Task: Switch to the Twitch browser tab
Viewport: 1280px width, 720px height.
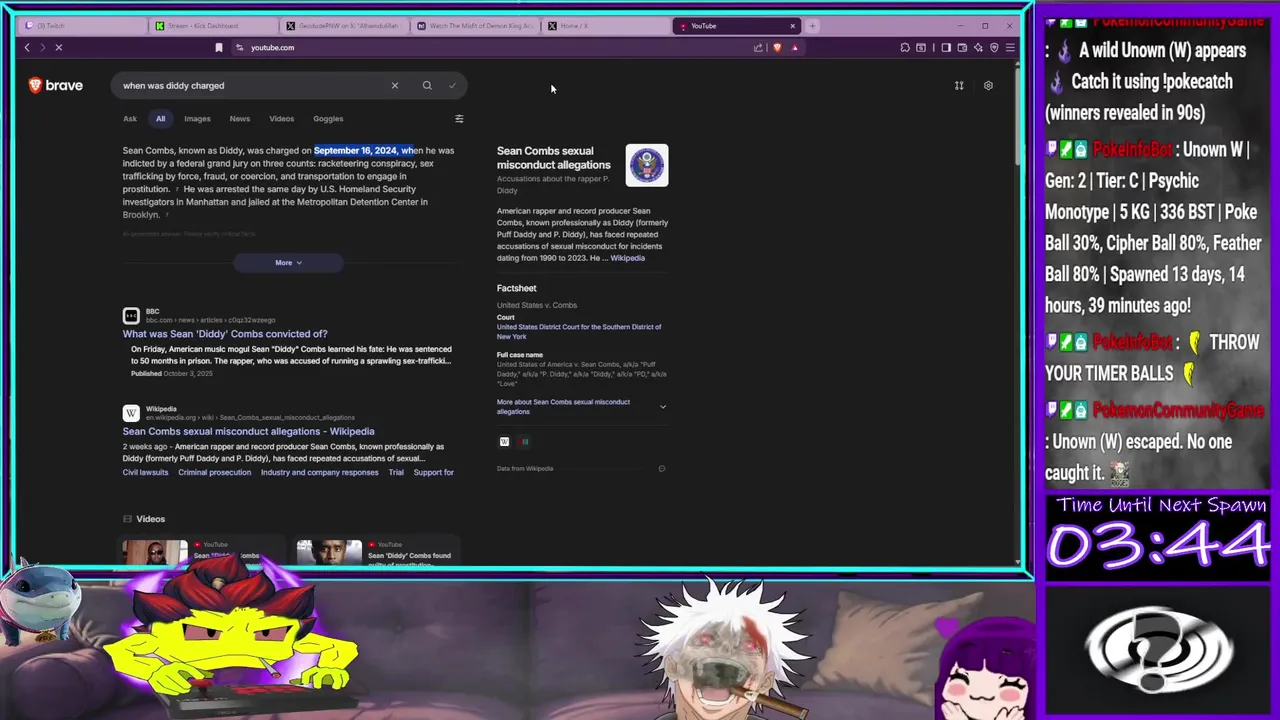Action: (82, 26)
